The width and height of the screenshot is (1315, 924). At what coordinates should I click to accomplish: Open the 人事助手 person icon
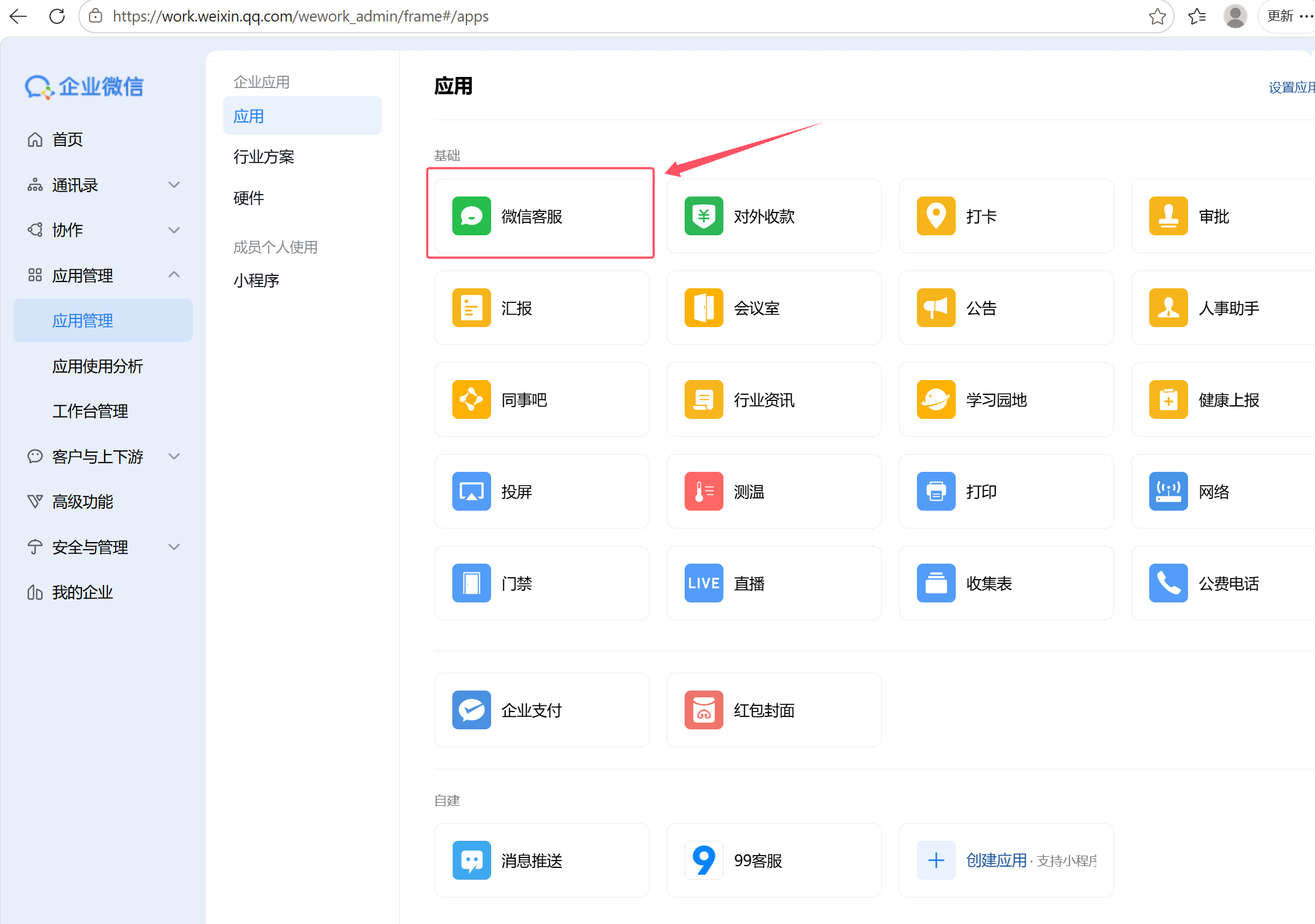[x=1168, y=308]
